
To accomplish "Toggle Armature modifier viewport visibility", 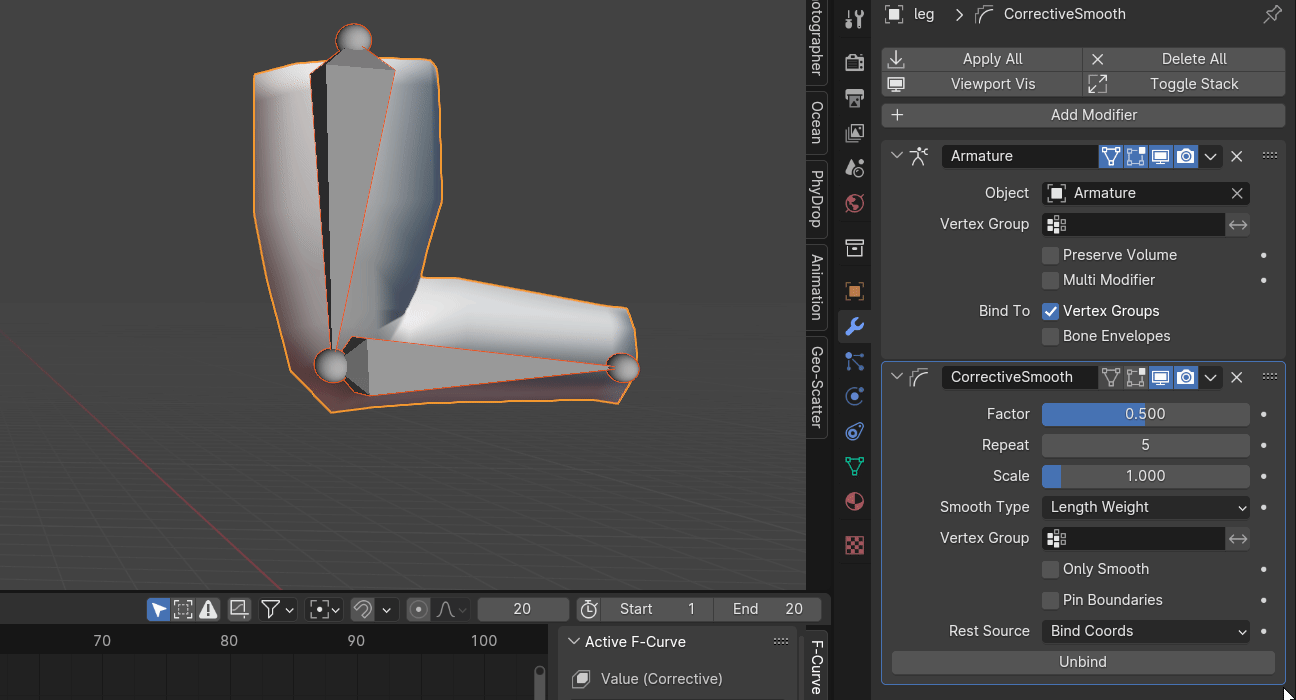I will click(x=1160, y=156).
